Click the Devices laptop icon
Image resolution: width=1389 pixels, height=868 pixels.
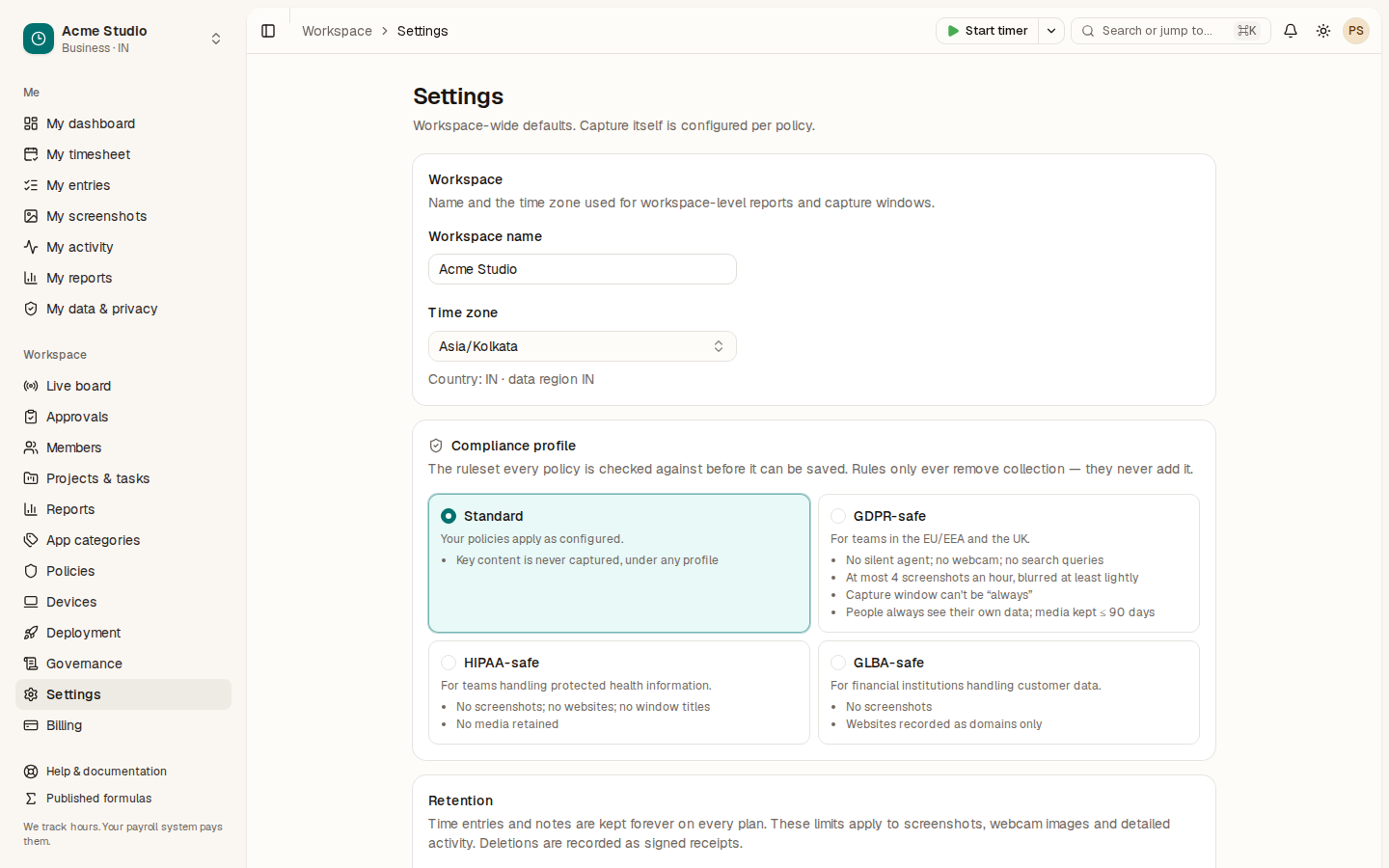pos(31,602)
